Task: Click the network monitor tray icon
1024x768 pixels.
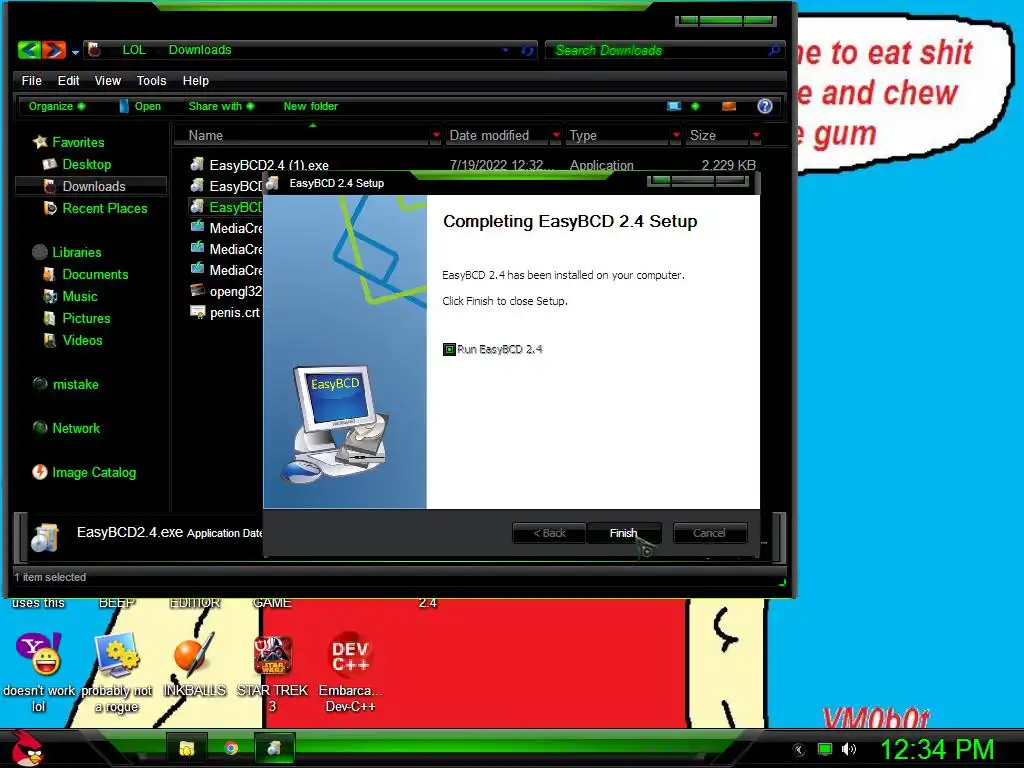Action: pyautogui.click(x=825, y=749)
